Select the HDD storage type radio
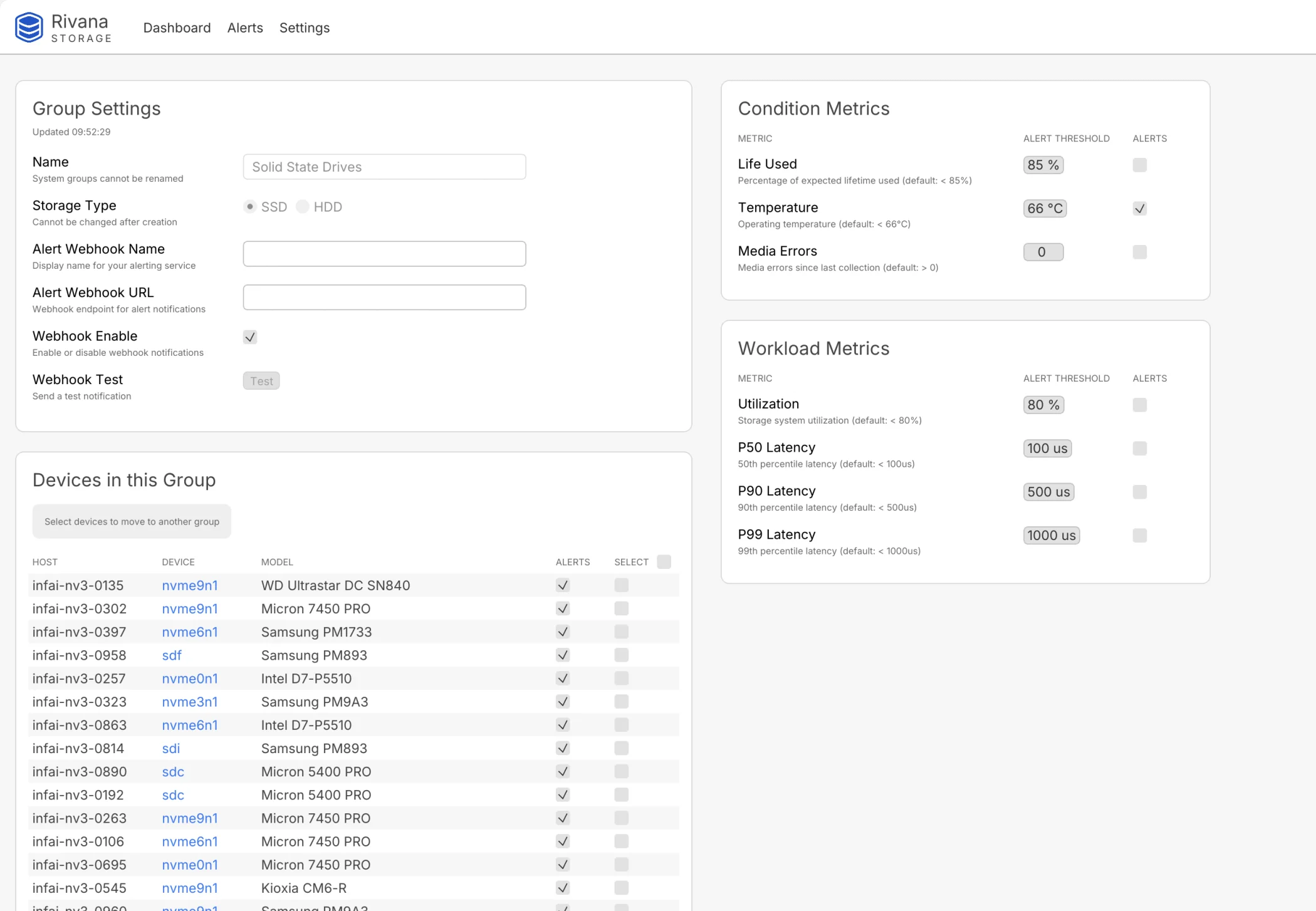1316x911 pixels. click(x=303, y=207)
